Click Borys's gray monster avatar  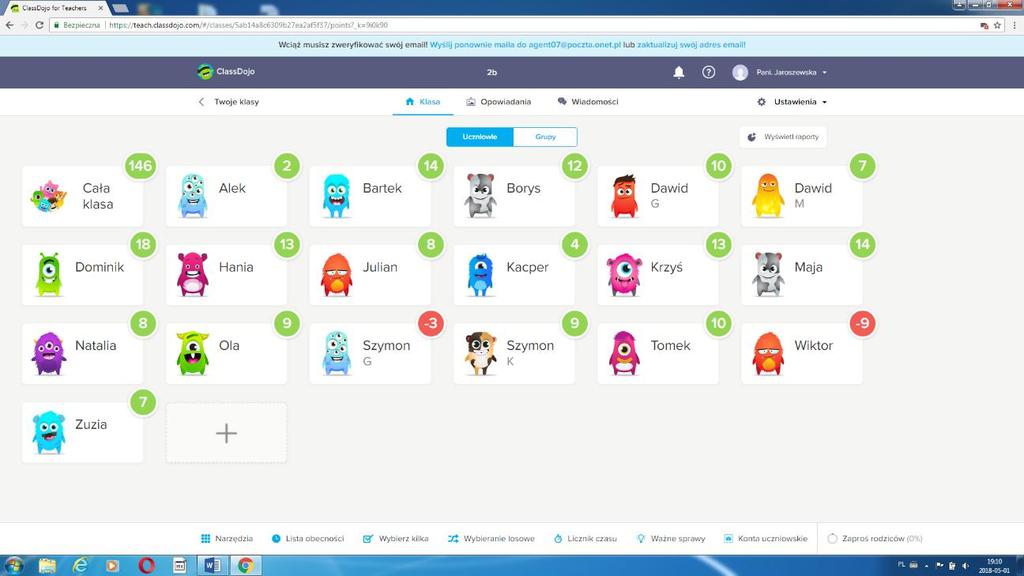(480, 195)
